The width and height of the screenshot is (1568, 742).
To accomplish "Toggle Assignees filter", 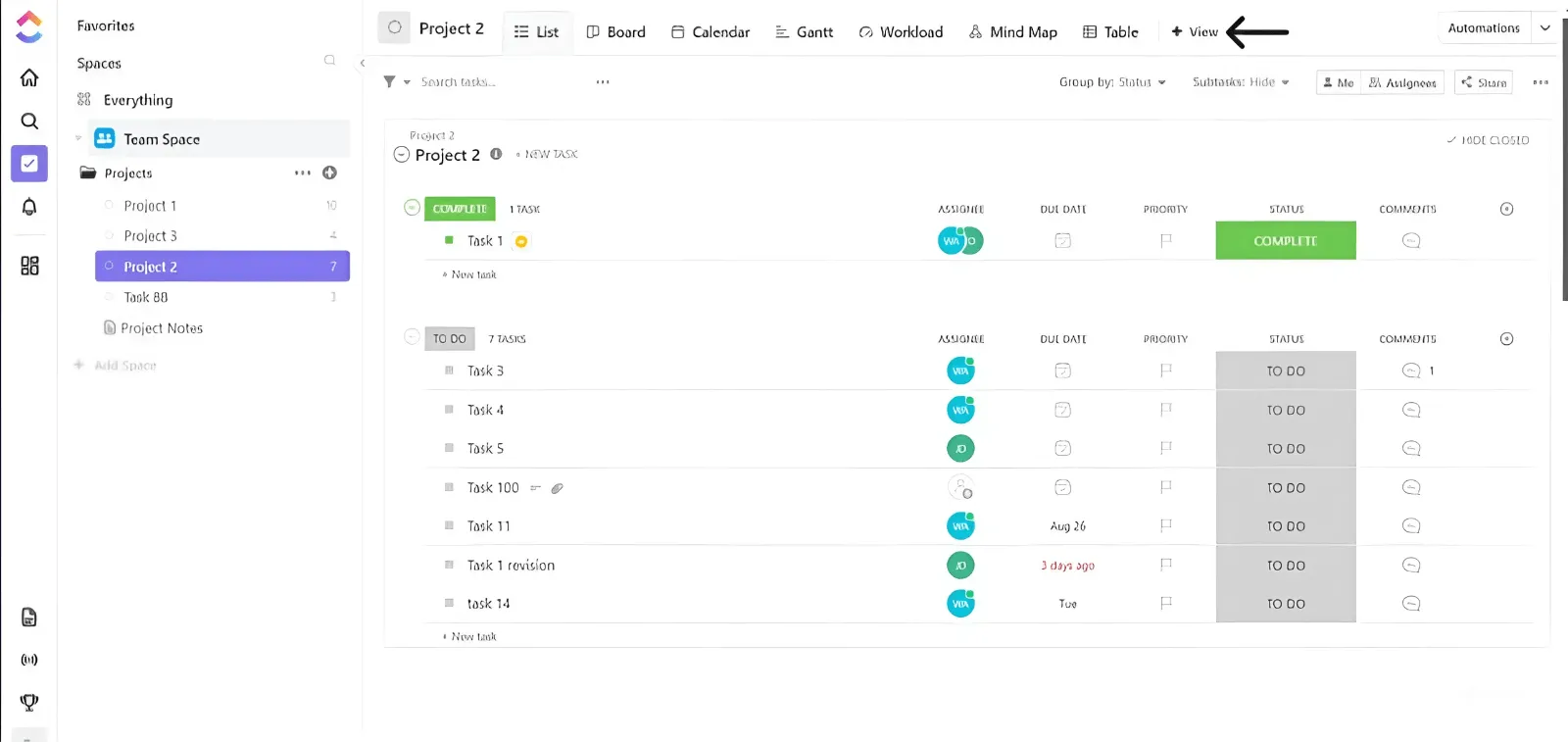I will (x=1402, y=82).
